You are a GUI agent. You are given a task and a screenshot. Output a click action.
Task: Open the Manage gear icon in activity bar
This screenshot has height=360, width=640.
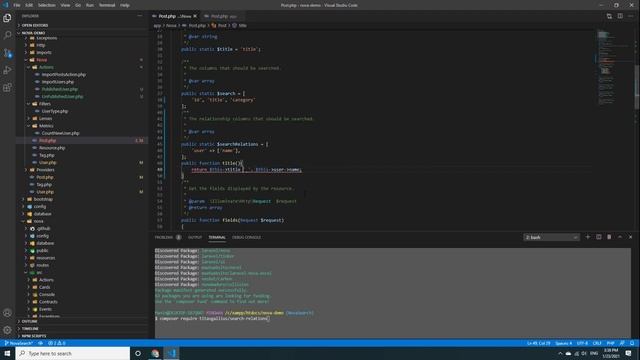click(7, 330)
